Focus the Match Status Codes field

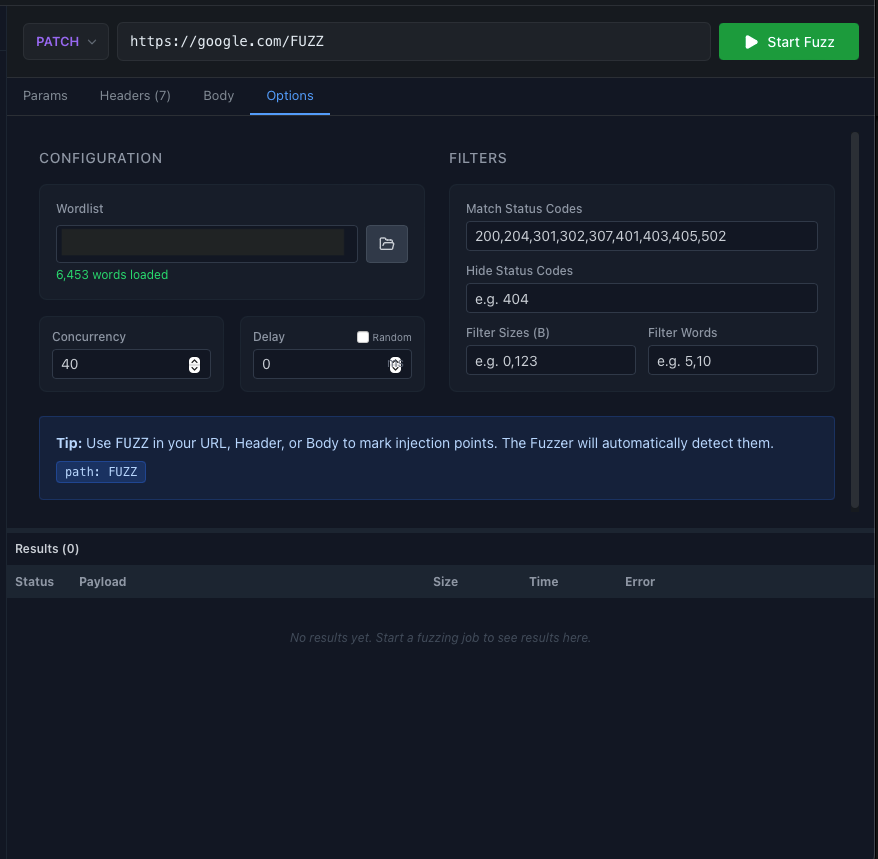point(641,236)
